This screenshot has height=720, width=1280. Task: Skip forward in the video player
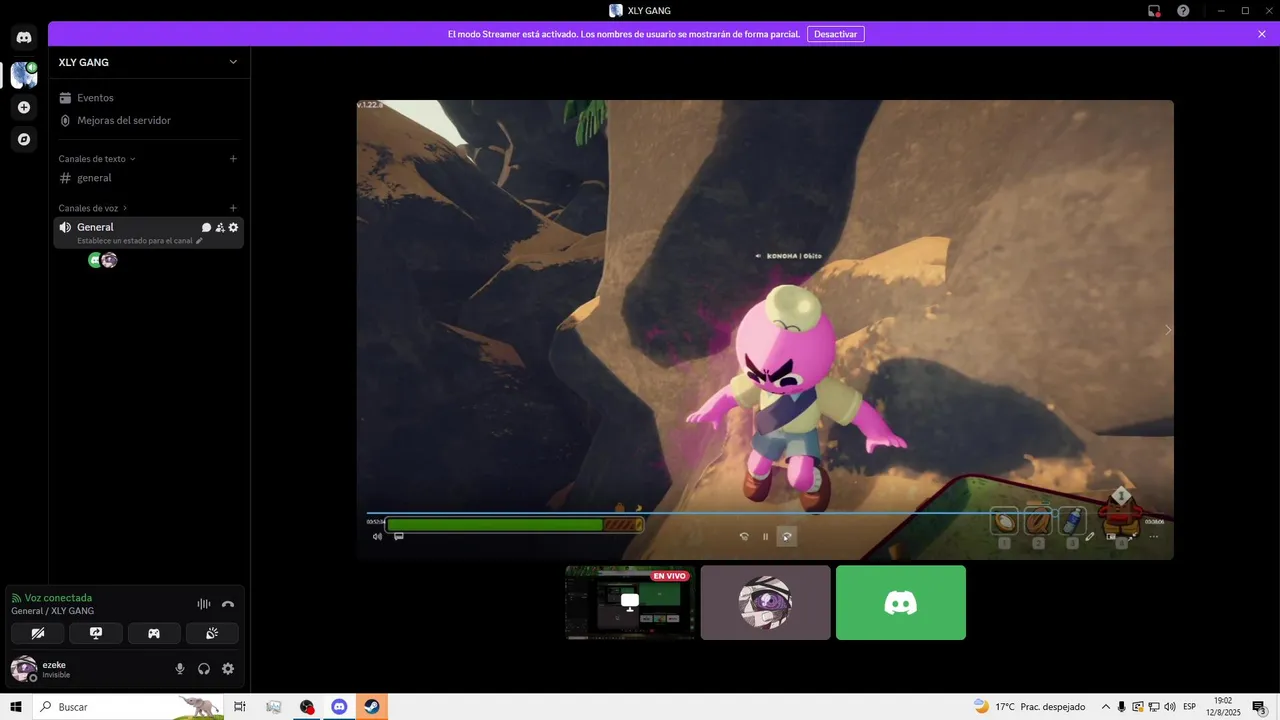[x=787, y=537]
